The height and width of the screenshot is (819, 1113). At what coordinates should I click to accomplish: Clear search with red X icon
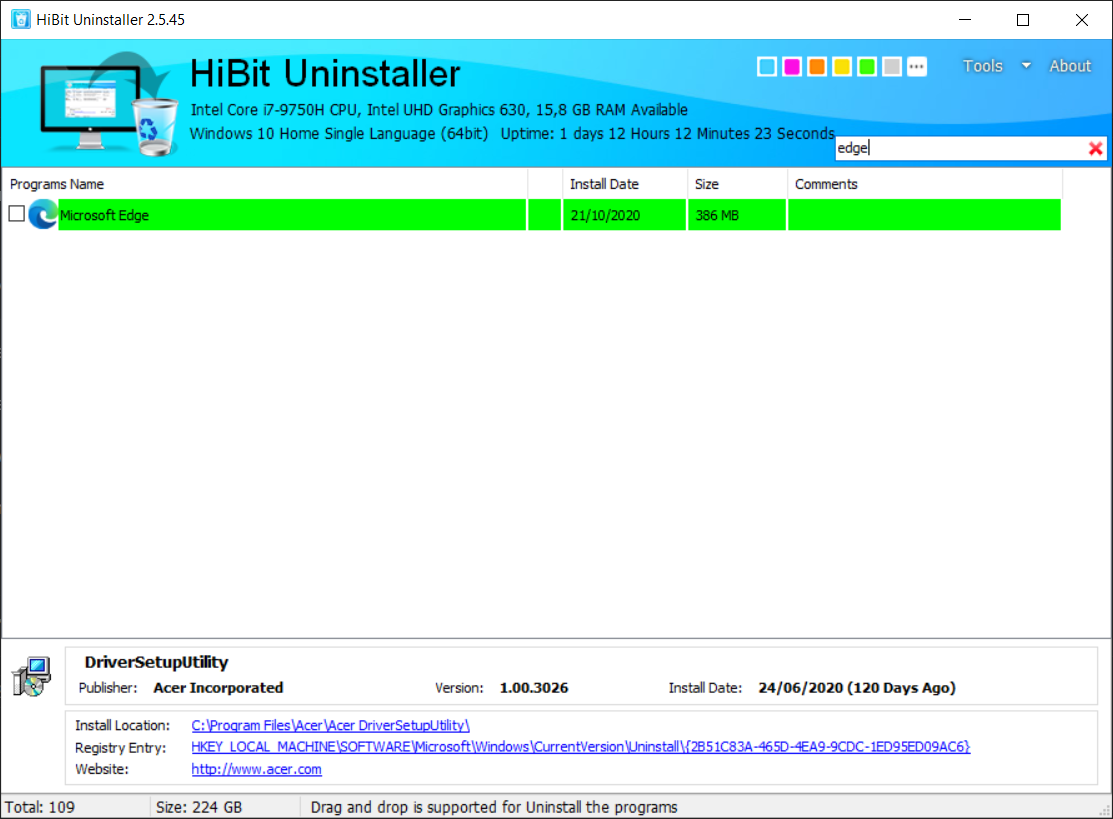coord(1095,148)
